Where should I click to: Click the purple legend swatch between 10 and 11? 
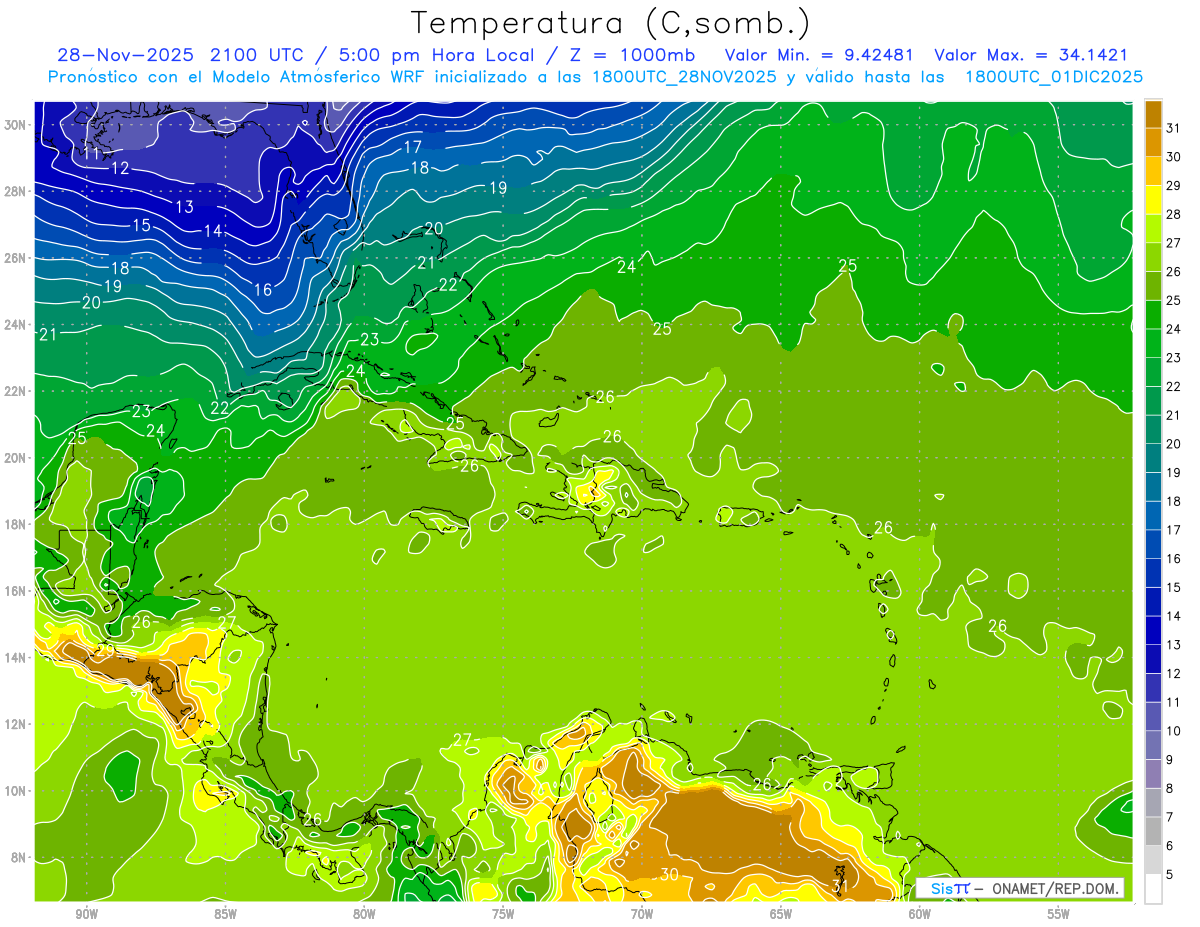tap(1153, 717)
